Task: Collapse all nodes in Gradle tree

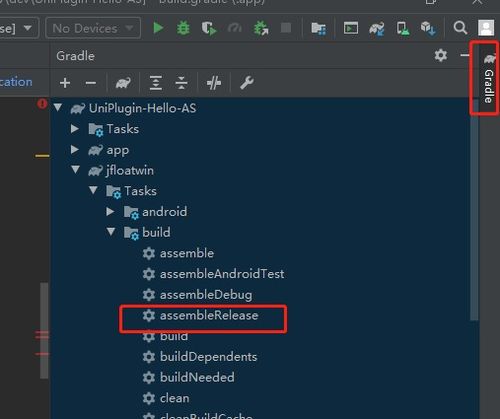Action: point(181,83)
